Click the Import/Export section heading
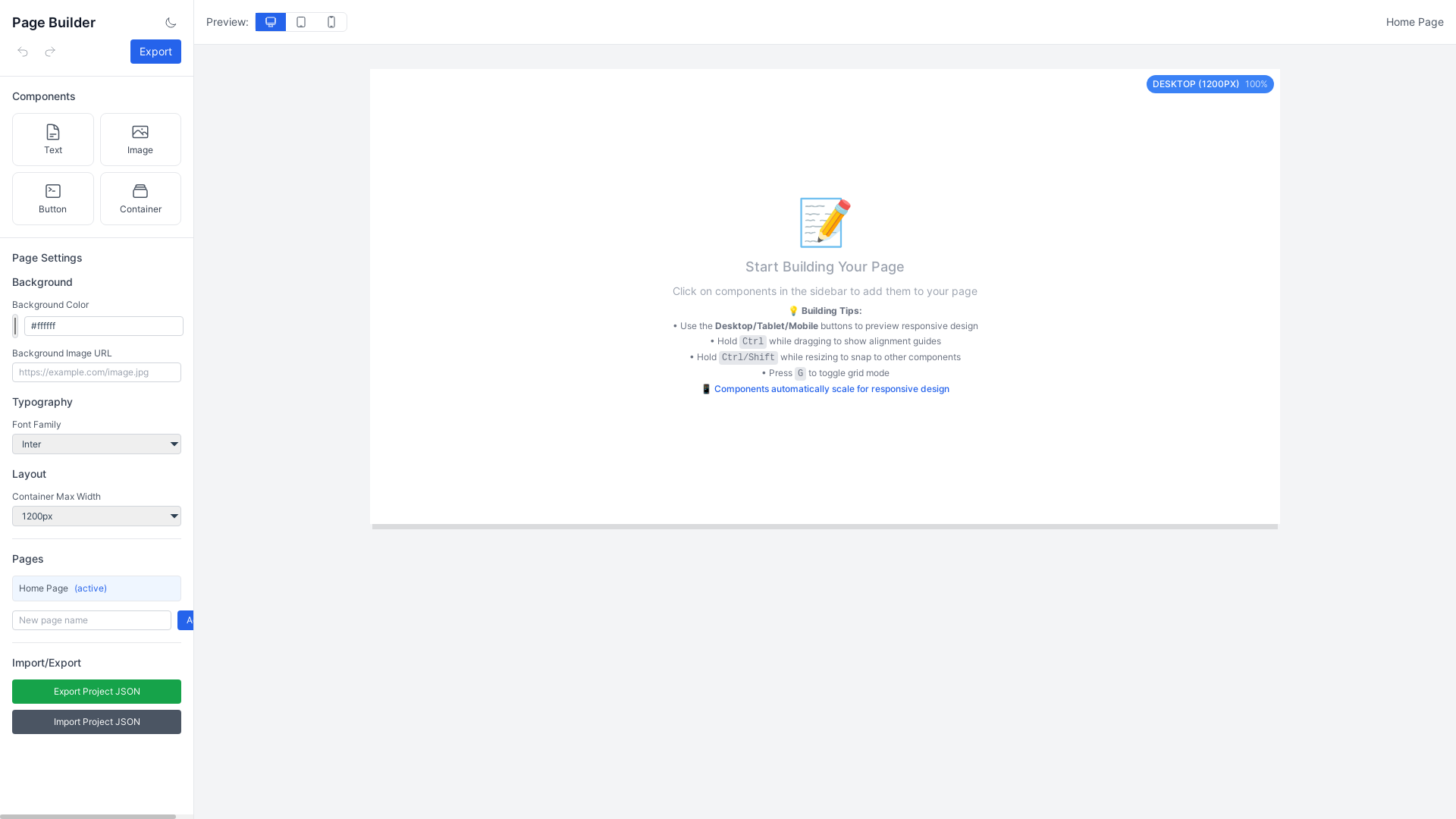Image resolution: width=1456 pixels, height=819 pixels. tap(46, 663)
